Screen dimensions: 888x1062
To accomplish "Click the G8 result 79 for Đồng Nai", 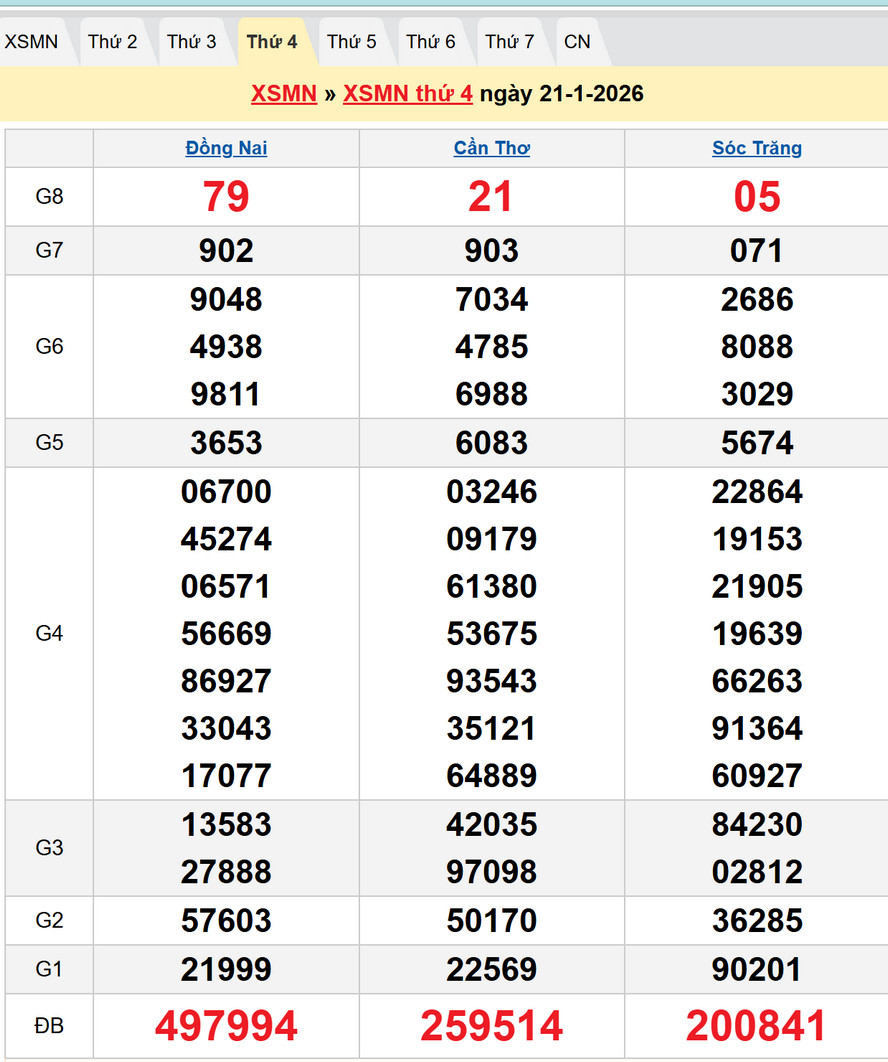I will [226, 196].
